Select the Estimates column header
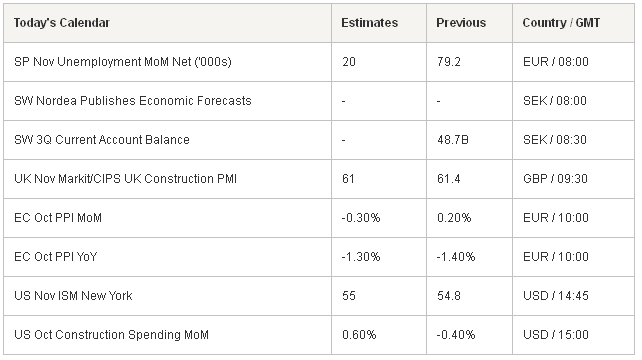642x360 pixels. pyautogui.click(x=369, y=23)
